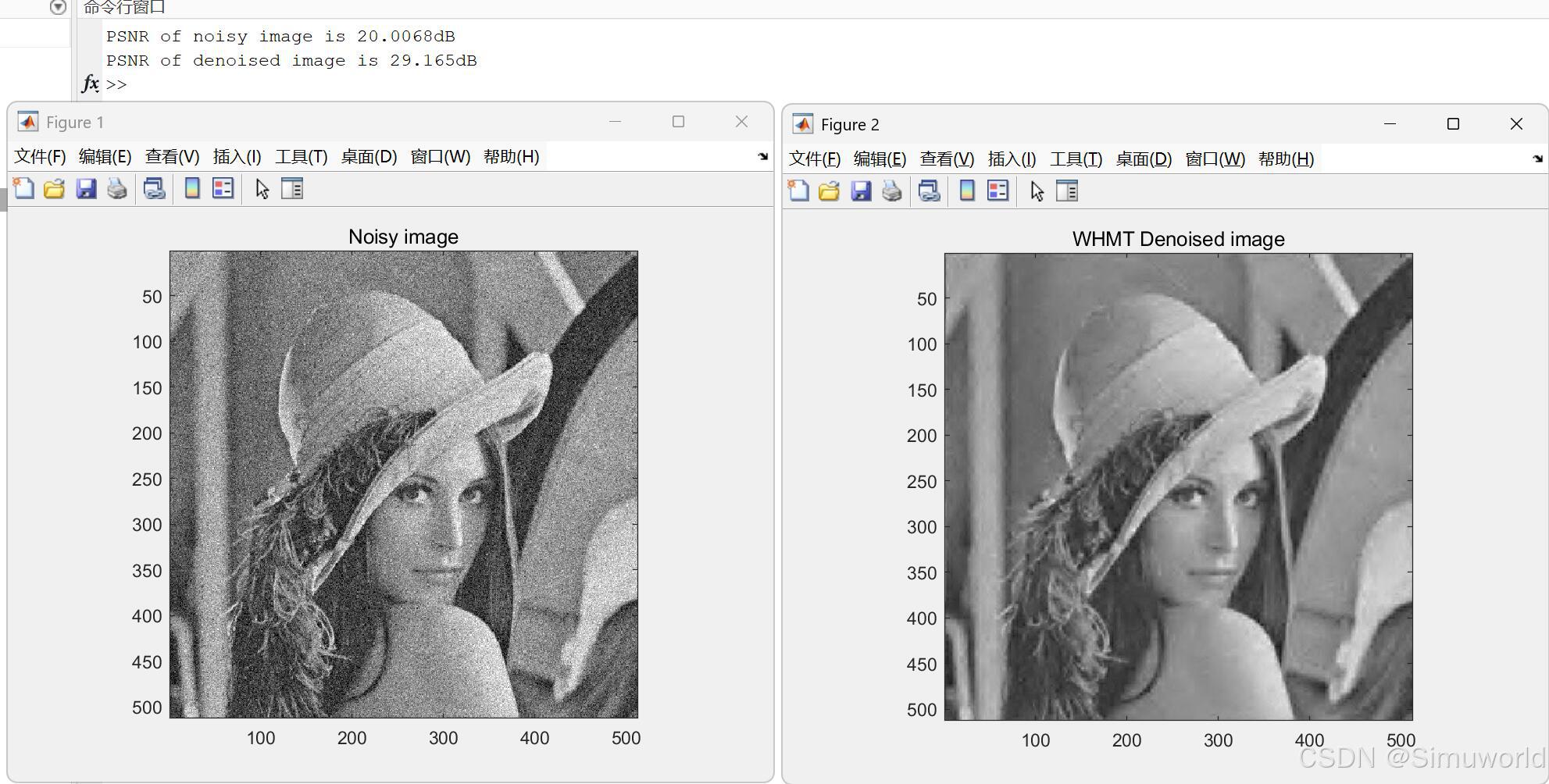Open 文件(F) menu in Figure 2

(815, 159)
